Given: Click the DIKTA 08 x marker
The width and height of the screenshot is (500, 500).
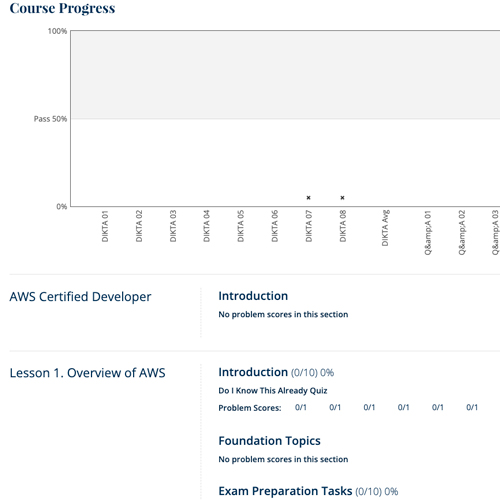Looking at the screenshot, I should pyautogui.click(x=342, y=198).
